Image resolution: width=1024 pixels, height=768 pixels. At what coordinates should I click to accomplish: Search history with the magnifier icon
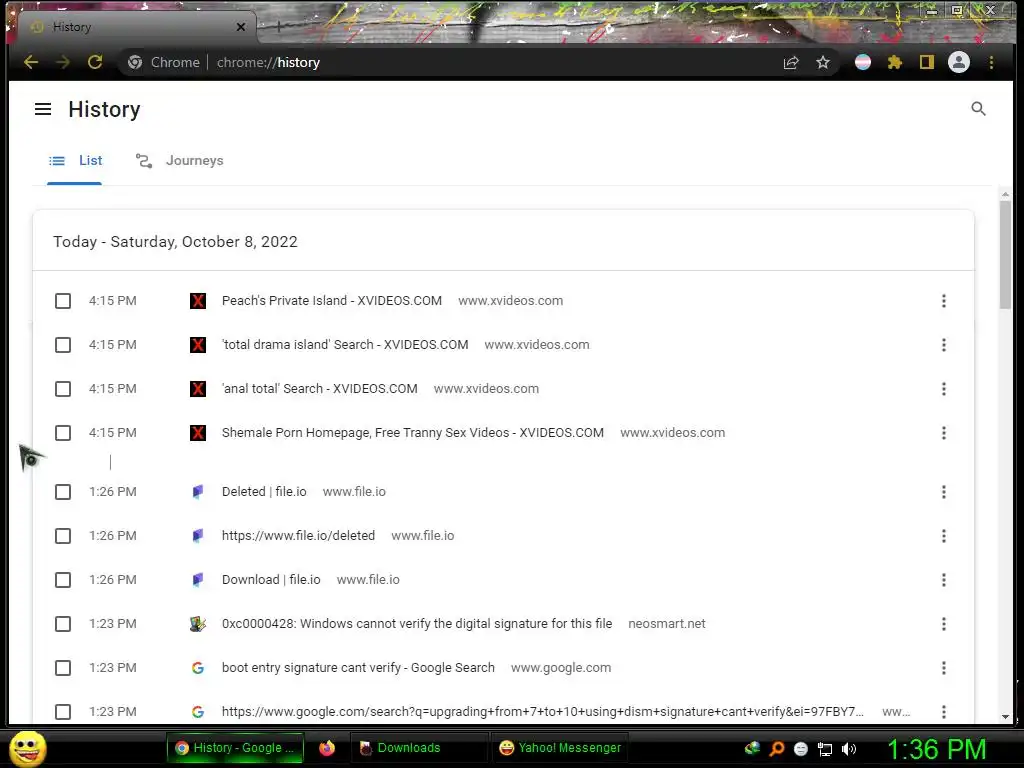click(x=978, y=109)
